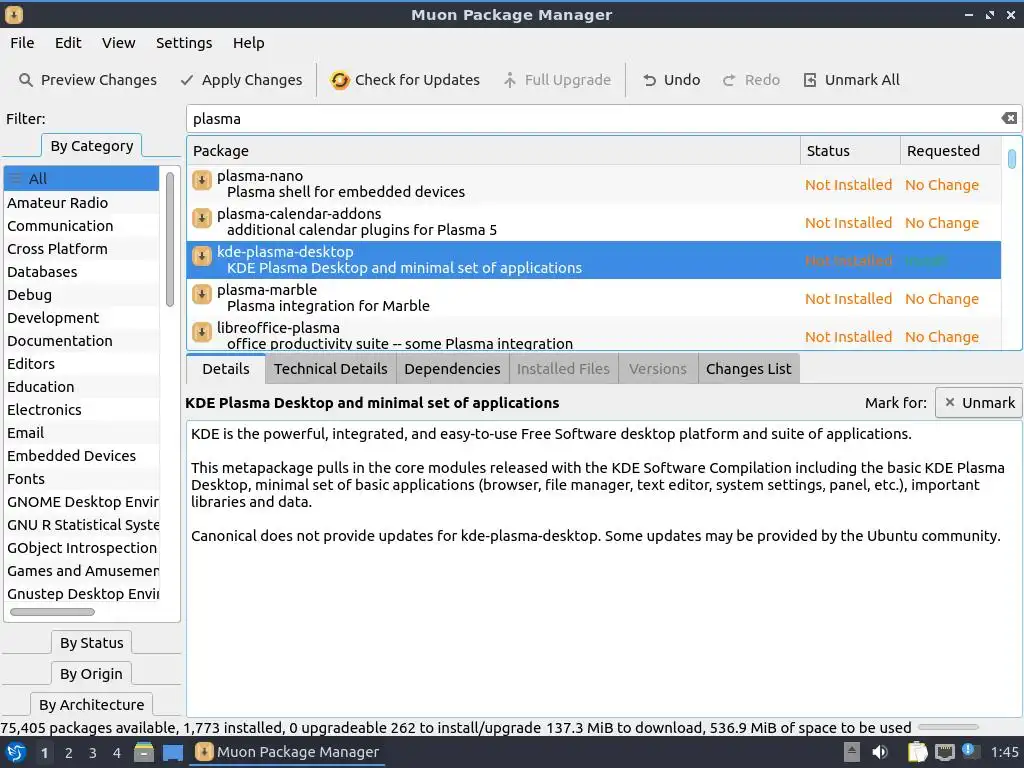This screenshot has width=1024, height=768.
Task: Select the Amateur Radio category
Action: (x=82, y=203)
